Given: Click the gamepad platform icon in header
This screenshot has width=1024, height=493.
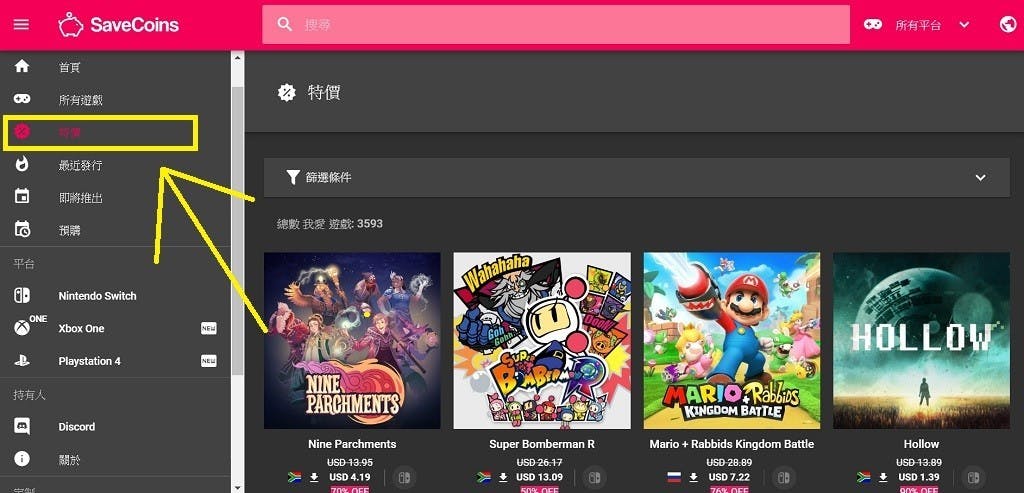Looking at the screenshot, I should pos(873,25).
